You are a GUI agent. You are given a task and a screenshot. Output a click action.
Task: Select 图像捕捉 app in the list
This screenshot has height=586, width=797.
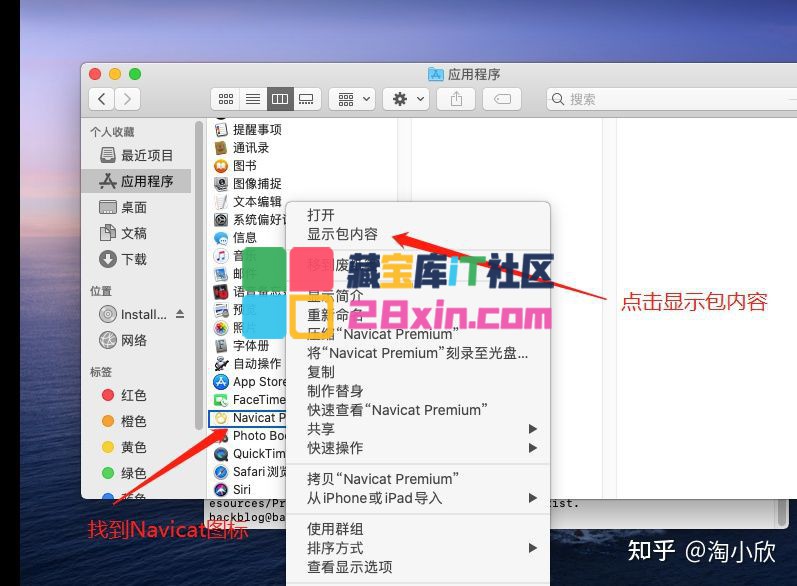click(248, 183)
